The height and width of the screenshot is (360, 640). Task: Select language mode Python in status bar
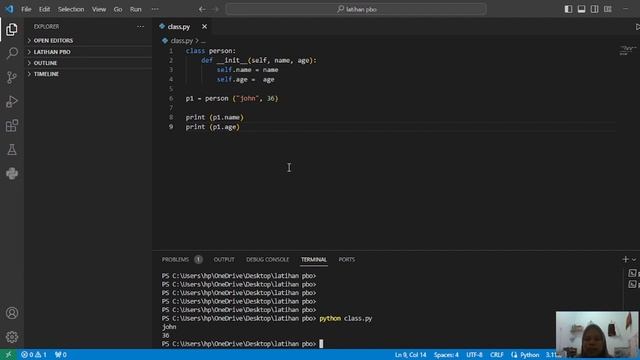coord(529,355)
